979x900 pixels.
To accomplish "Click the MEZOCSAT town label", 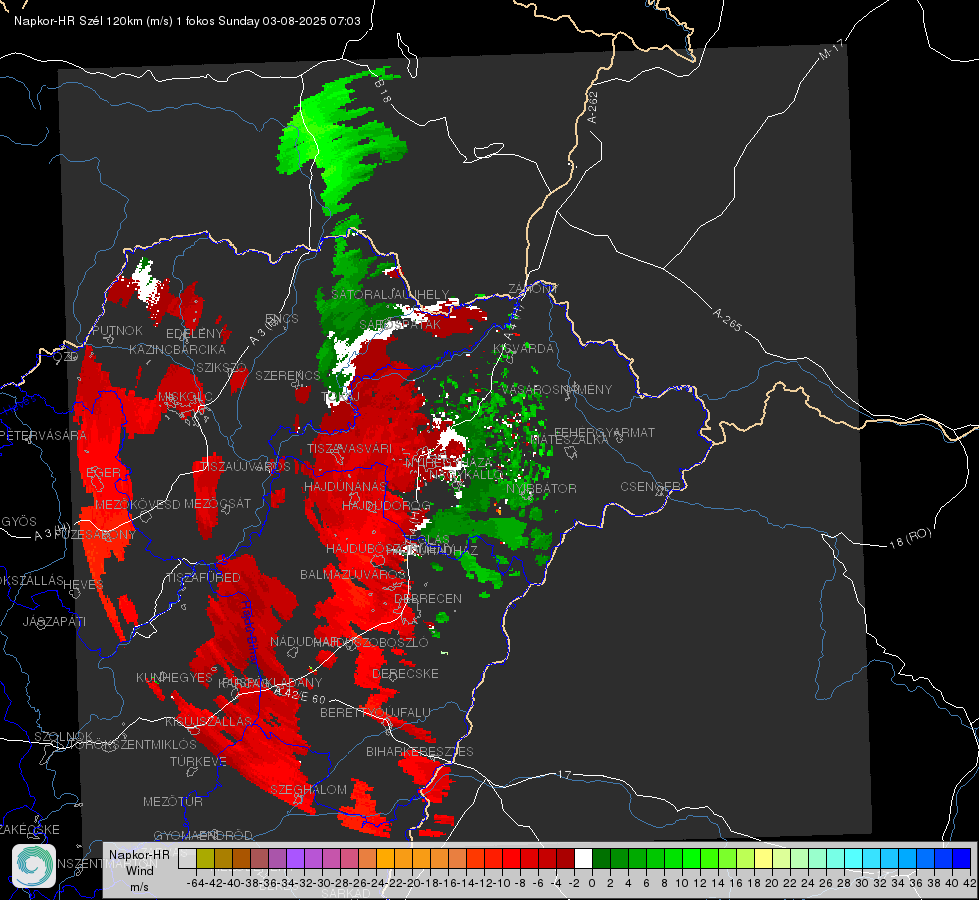I will pyautogui.click(x=217, y=503).
